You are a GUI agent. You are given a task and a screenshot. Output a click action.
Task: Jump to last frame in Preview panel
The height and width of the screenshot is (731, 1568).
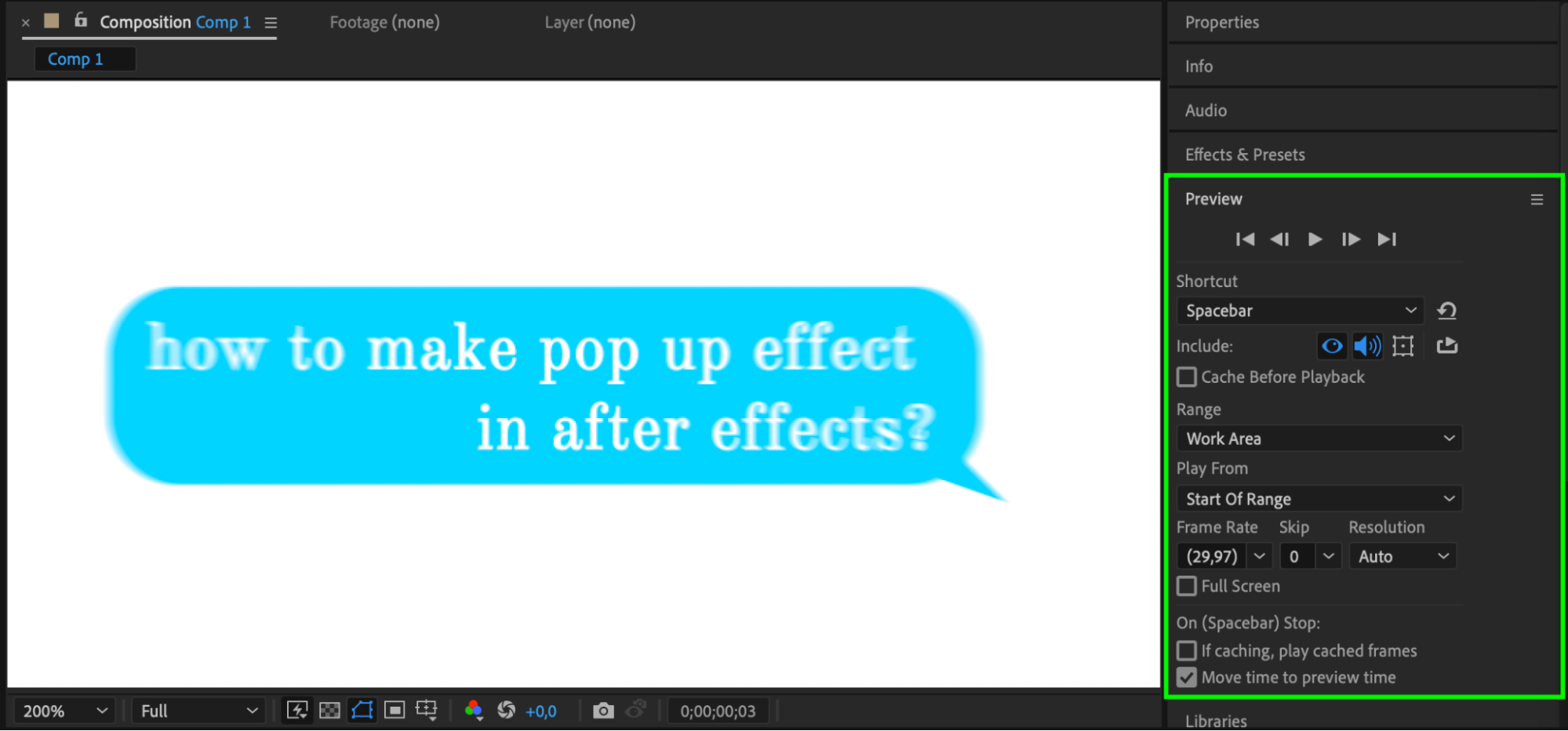(x=1387, y=239)
